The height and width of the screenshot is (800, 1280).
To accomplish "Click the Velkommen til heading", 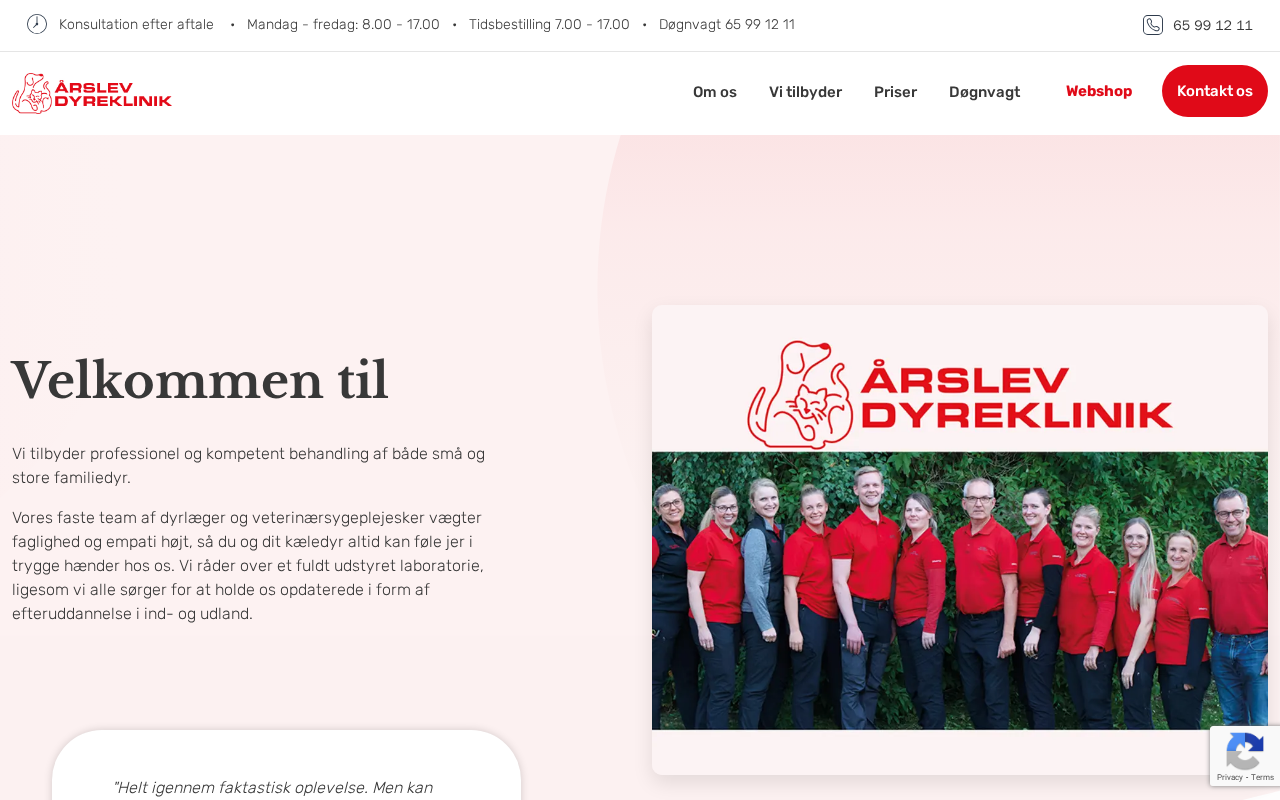I will click(200, 380).
